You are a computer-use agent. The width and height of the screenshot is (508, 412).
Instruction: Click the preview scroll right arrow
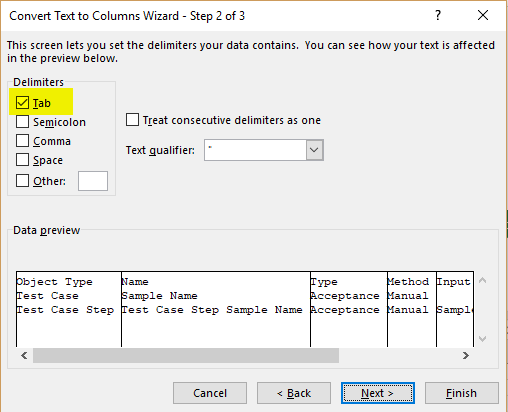pos(466,355)
